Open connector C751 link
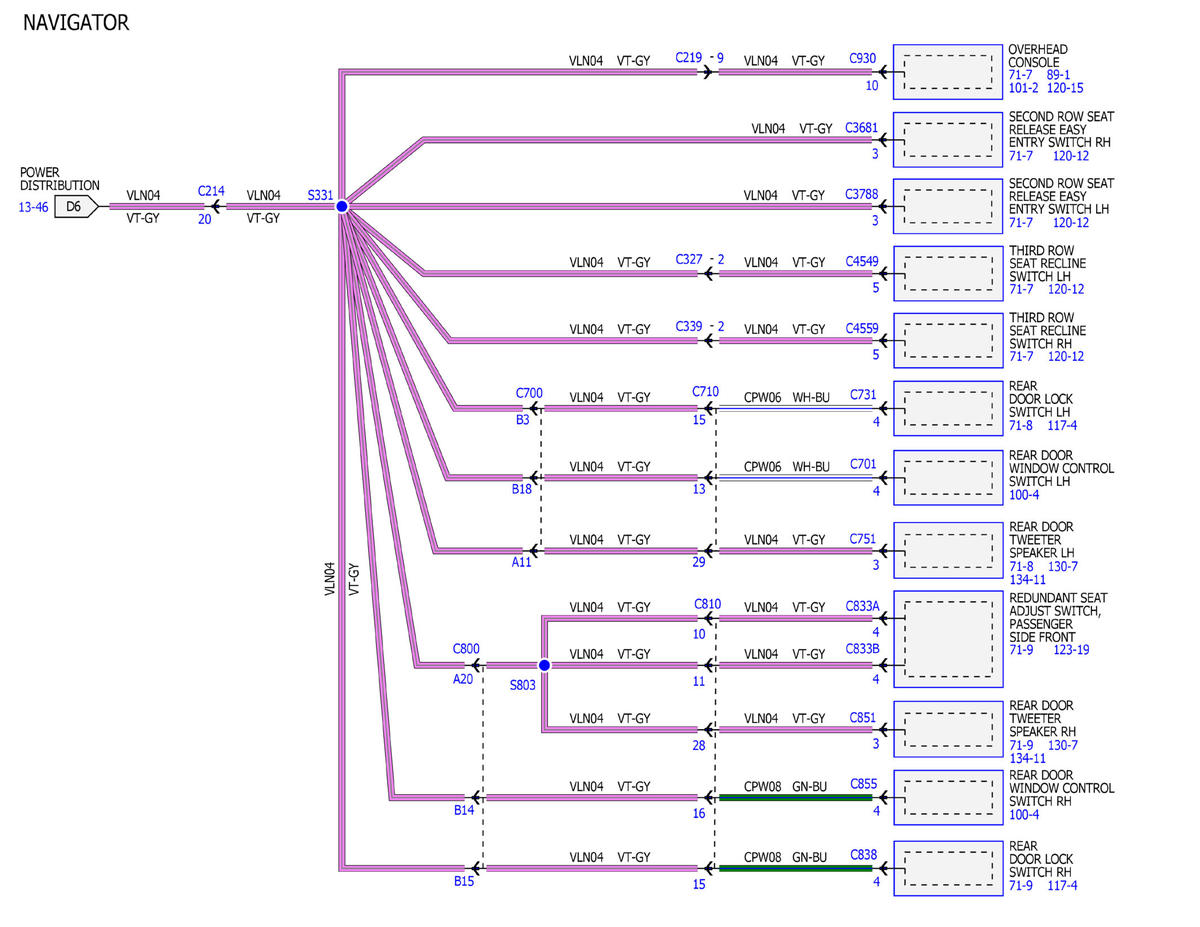Screen dimensions: 1200x927 tap(863, 539)
